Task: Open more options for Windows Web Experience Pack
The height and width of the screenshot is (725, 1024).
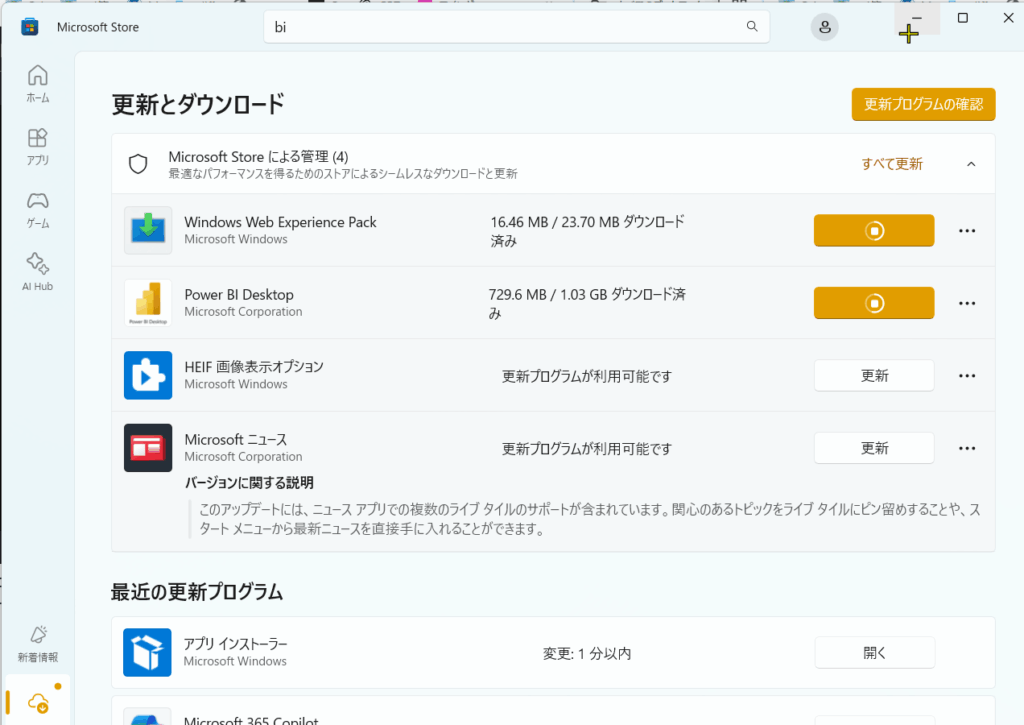Action: pos(967,231)
